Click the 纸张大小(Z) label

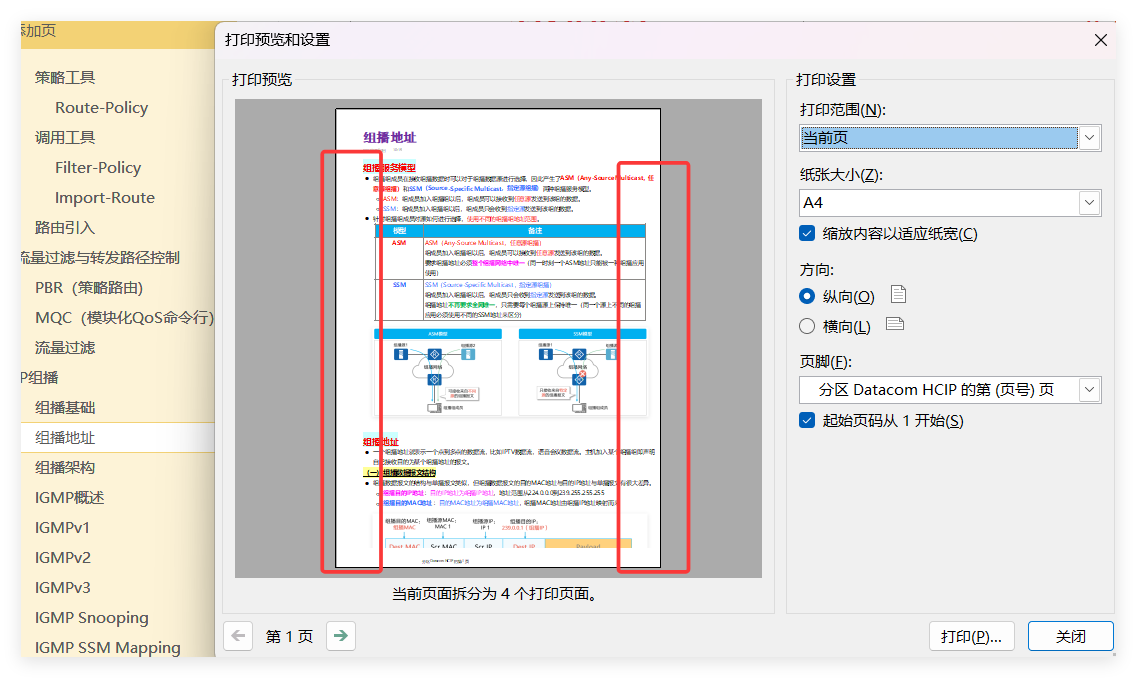point(841,175)
